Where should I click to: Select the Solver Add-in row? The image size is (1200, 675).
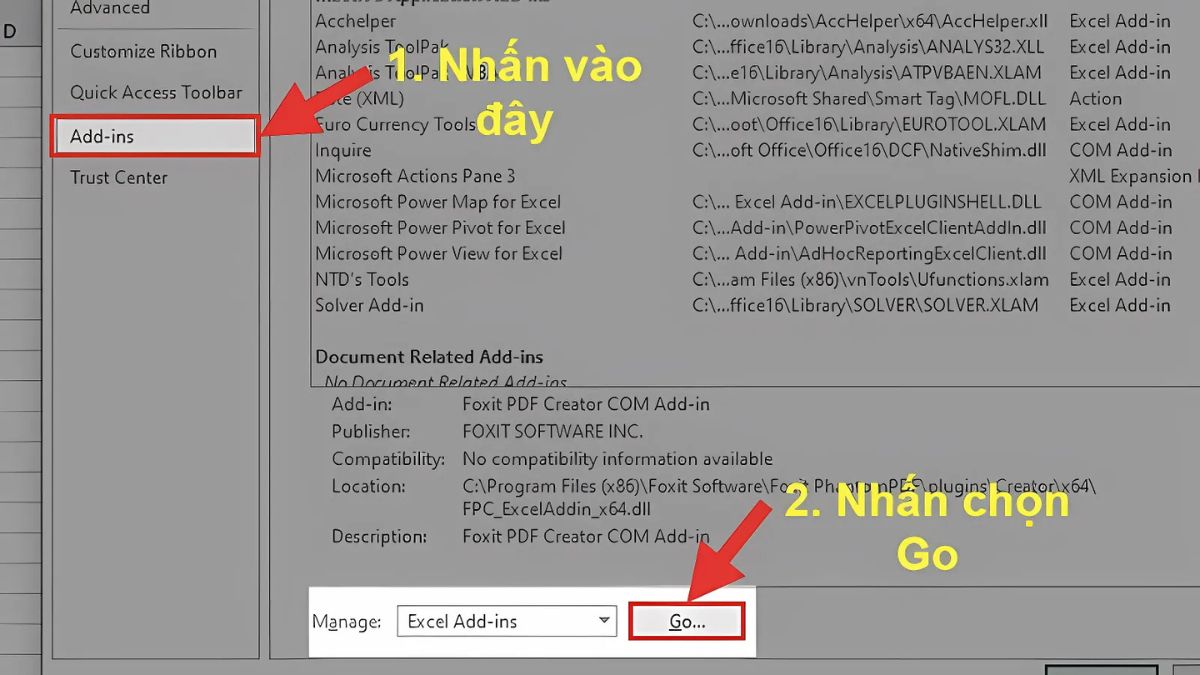click(x=369, y=306)
